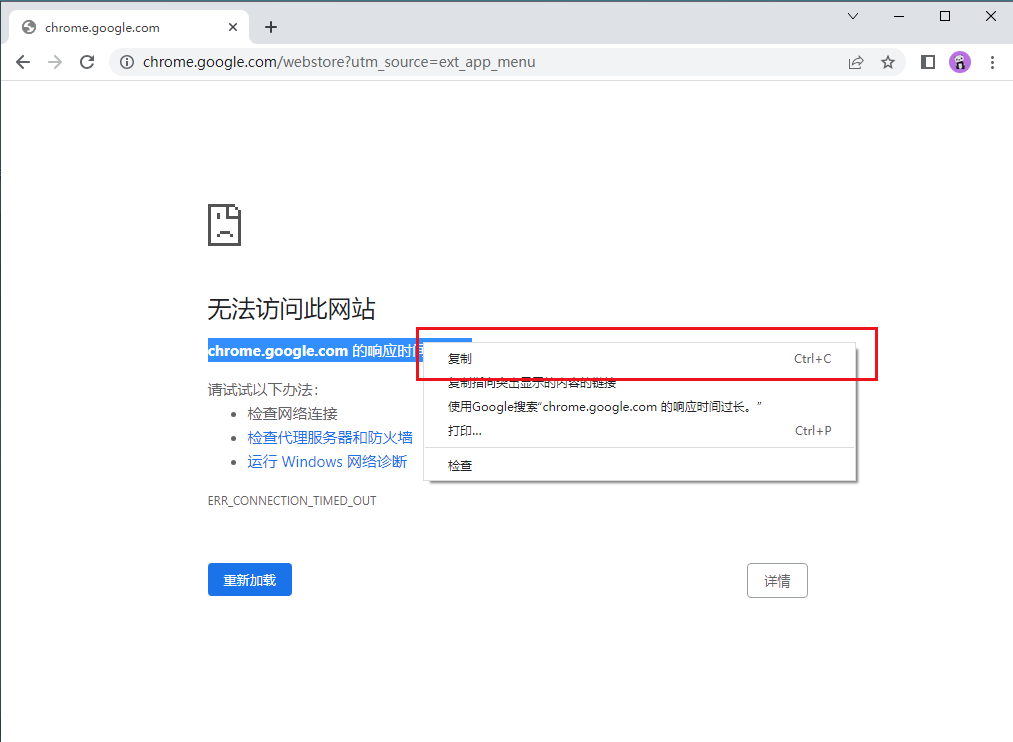The width and height of the screenshot is (1013, 742).
Task: Click the blue 重新加载 button
Action: (250, 580)
